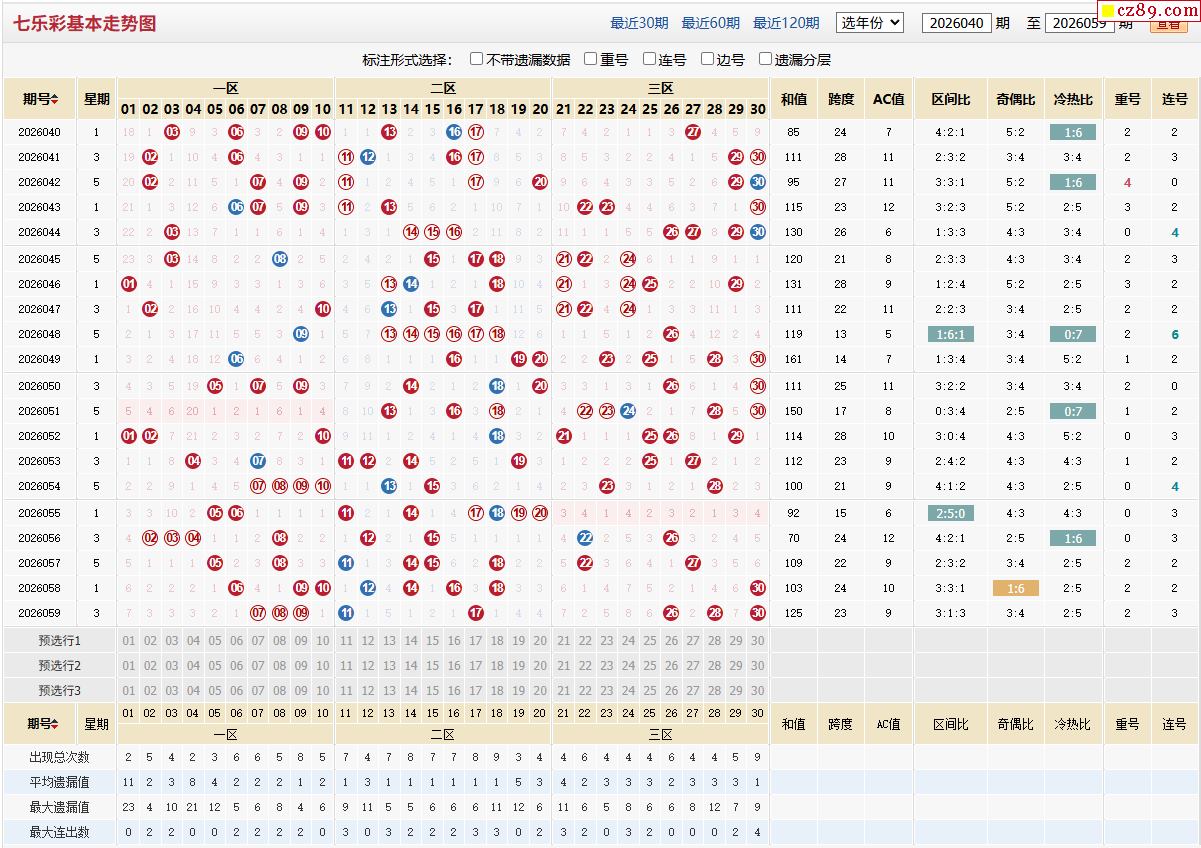Click the 期号 sort arrows in header

[55, 99]
